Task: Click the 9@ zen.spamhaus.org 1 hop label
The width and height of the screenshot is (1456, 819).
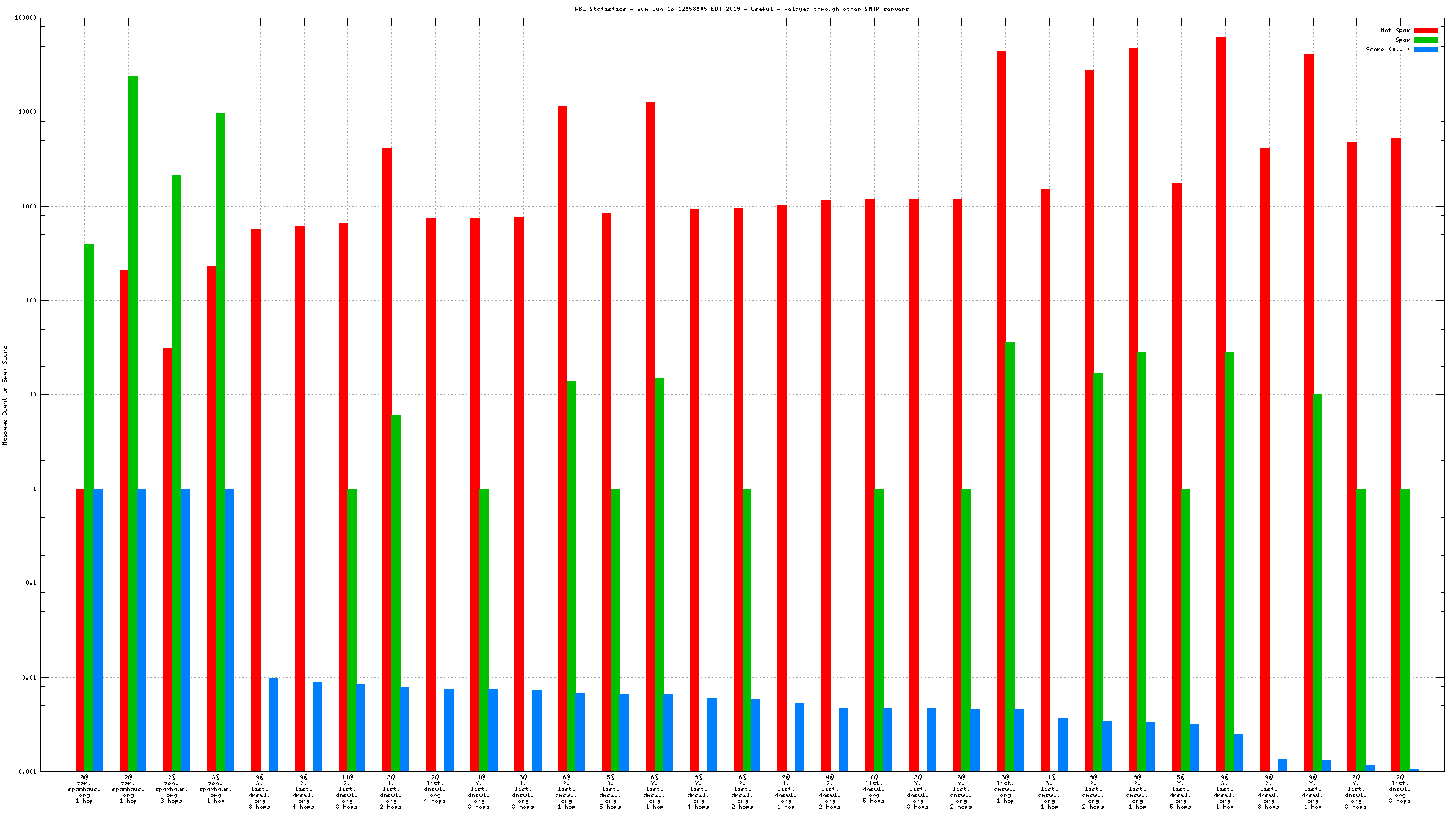Action: click(x=84, y=788)
